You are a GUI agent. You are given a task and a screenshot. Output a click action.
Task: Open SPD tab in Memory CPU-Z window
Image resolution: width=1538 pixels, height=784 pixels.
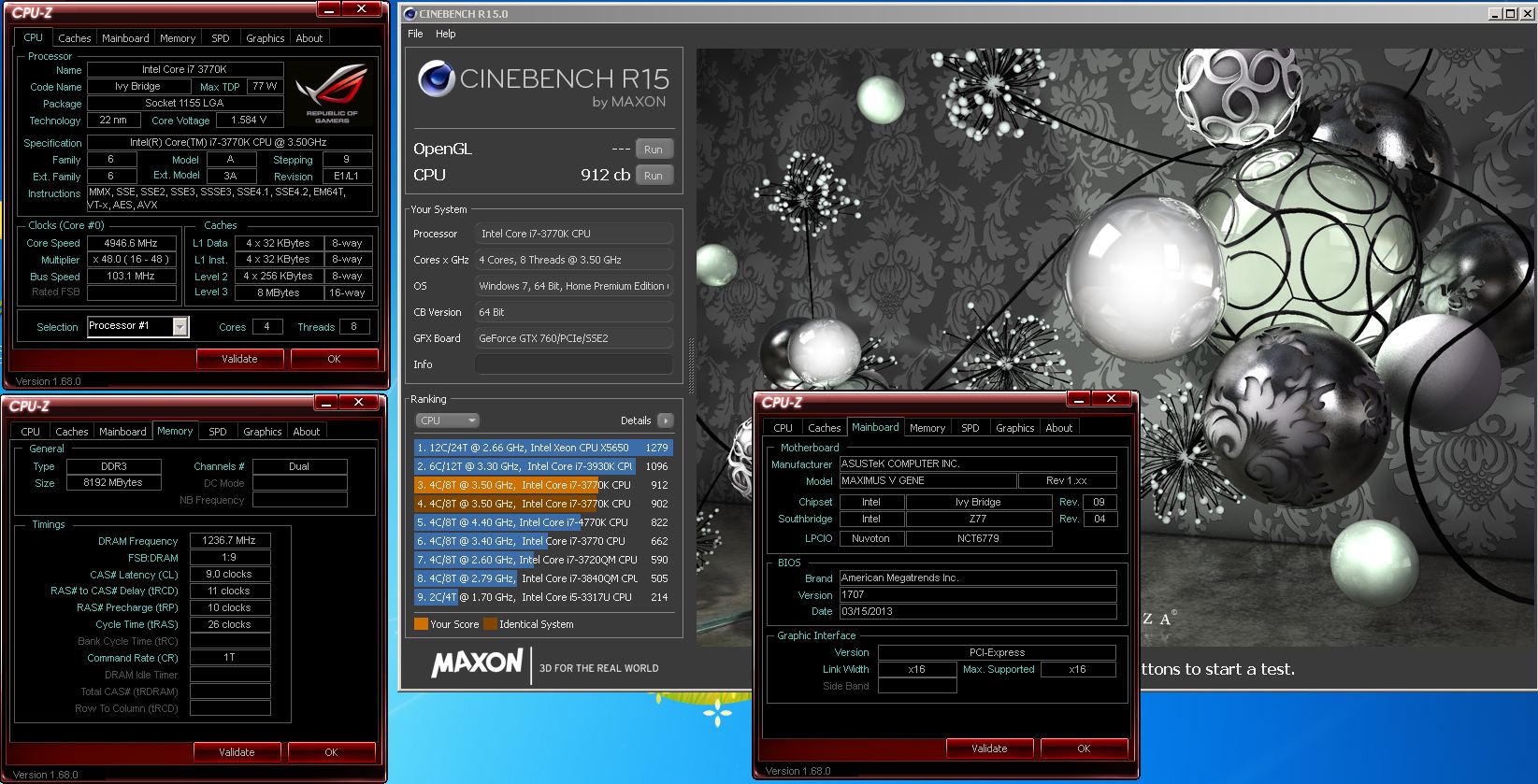click(x=218, y=432)
